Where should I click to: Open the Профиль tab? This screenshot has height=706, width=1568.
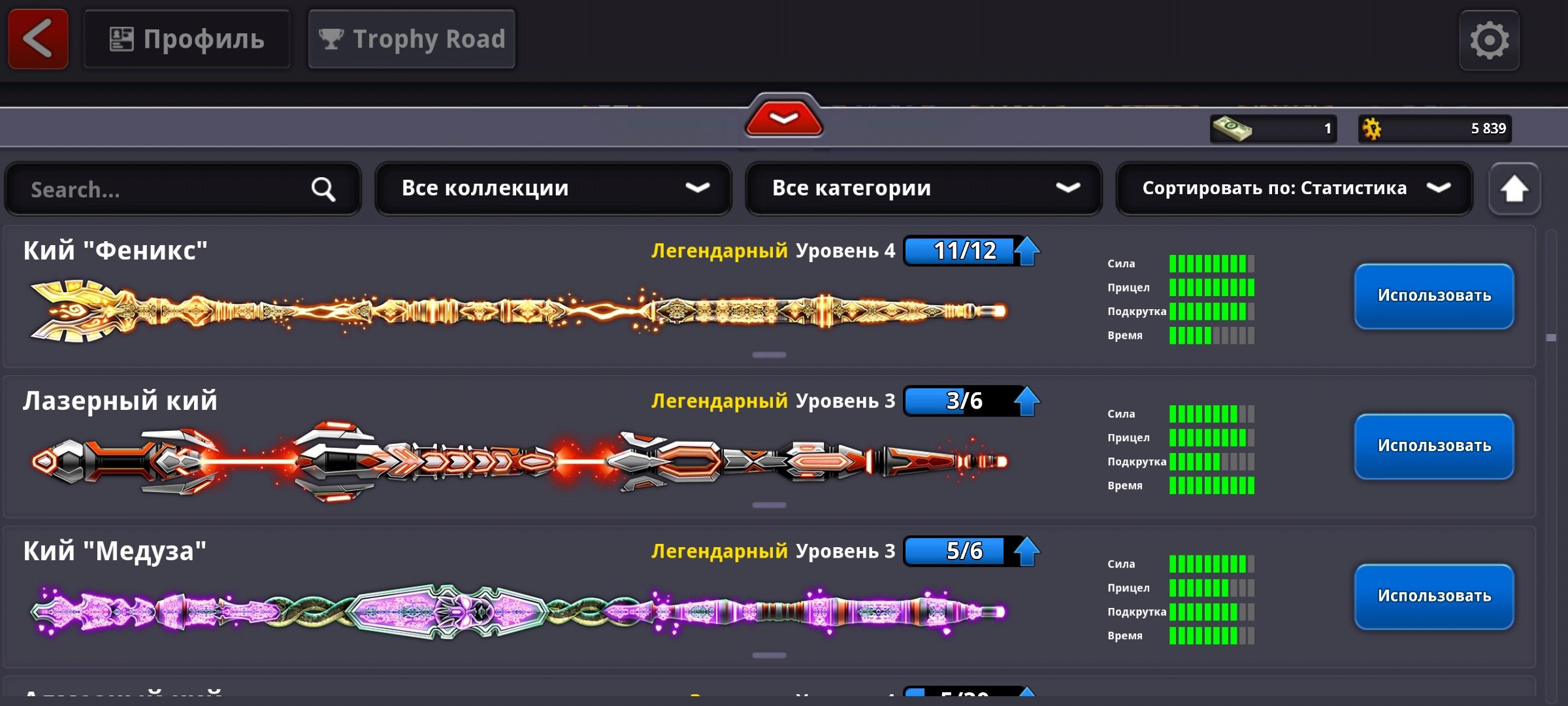point(187,39)
